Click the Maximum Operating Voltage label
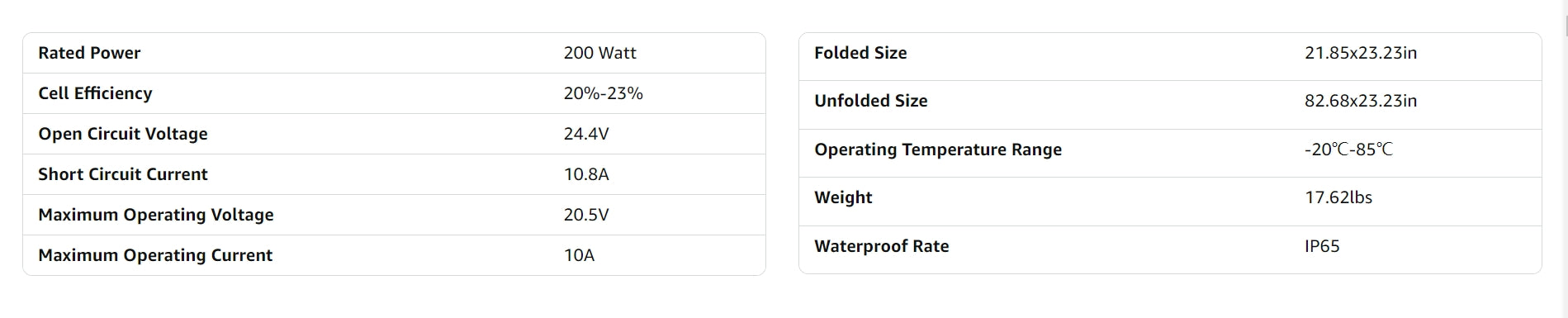The width and height of the screenshot is (1568, 318). 156,215
